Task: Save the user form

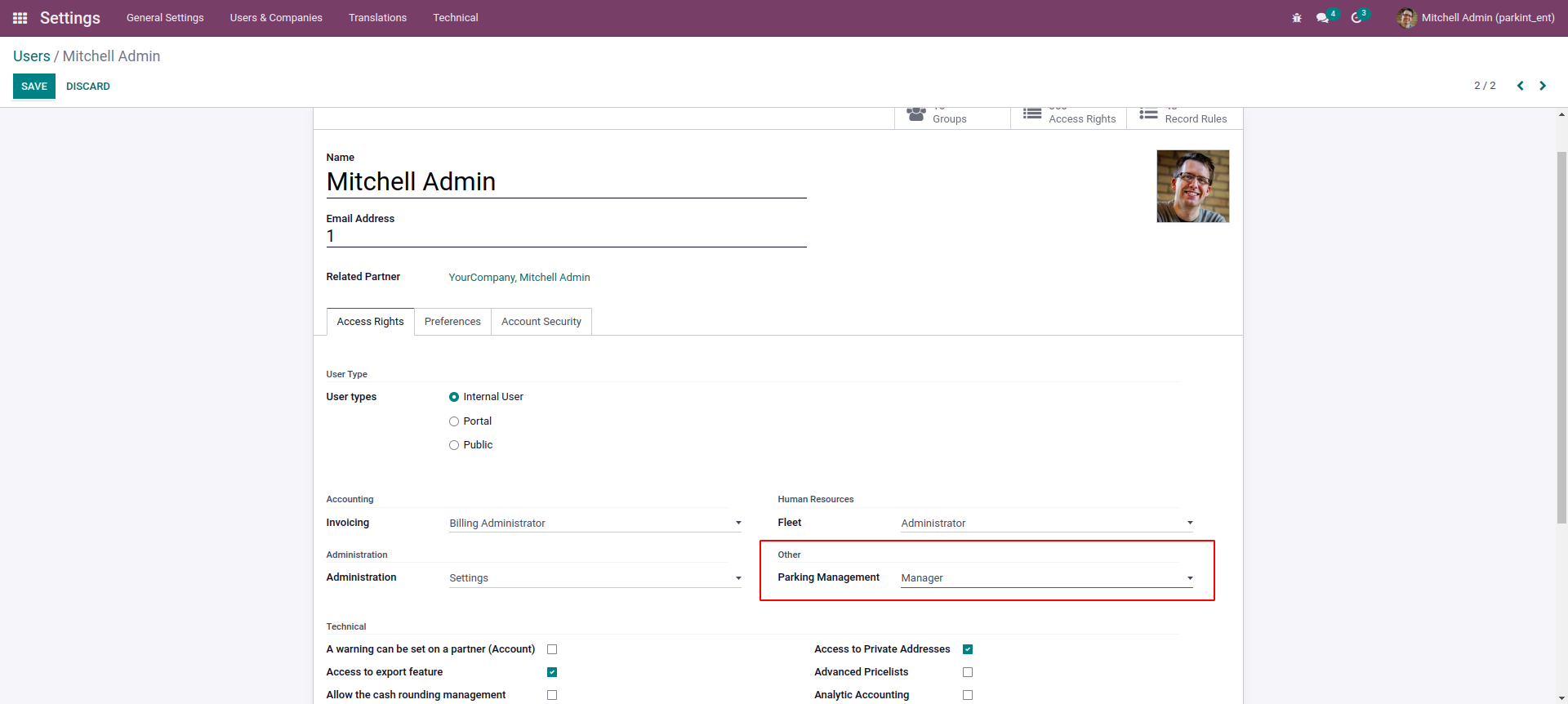Action: pos(34,87)
